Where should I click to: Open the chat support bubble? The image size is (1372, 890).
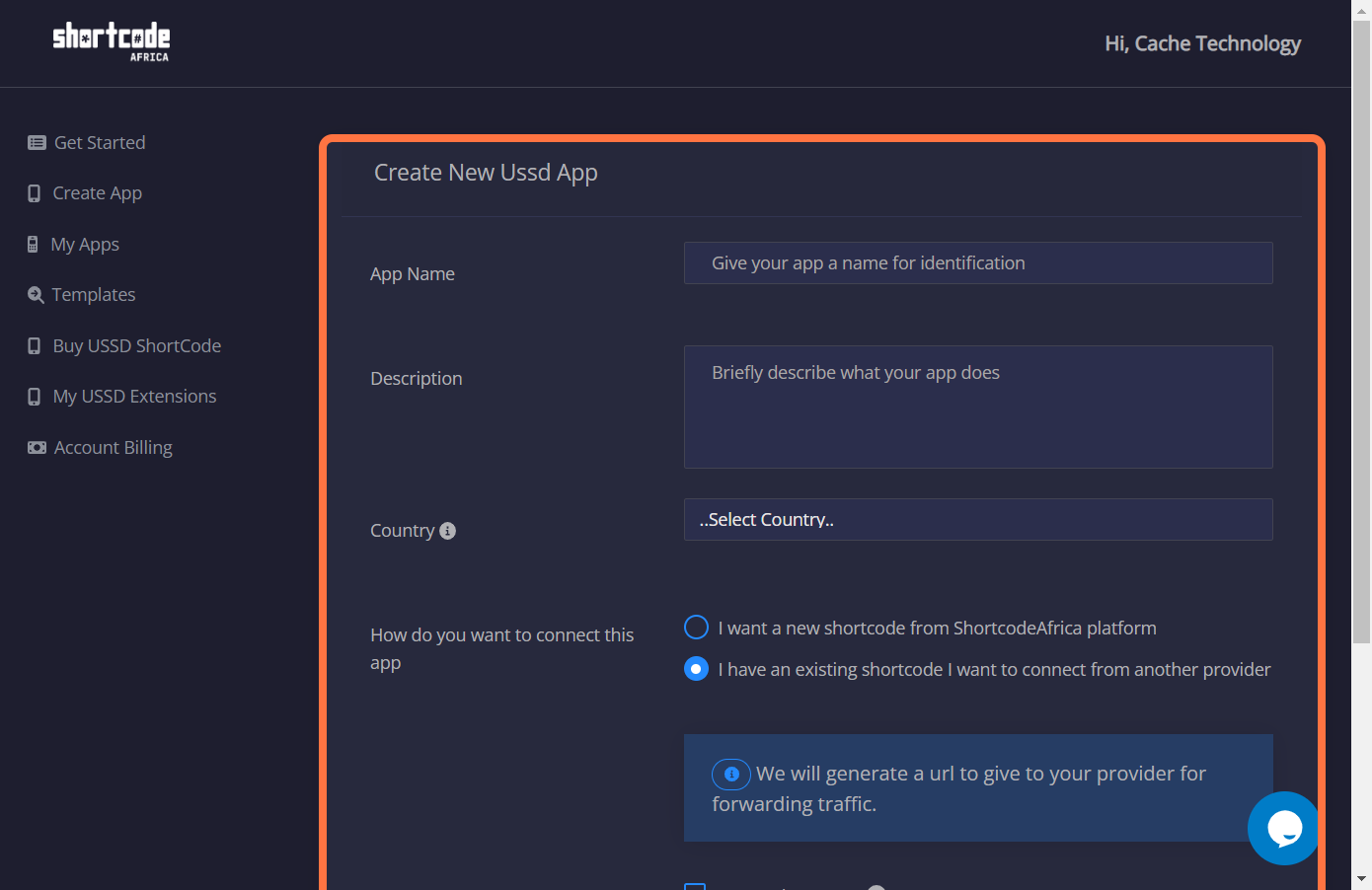tap(1283, 828)
